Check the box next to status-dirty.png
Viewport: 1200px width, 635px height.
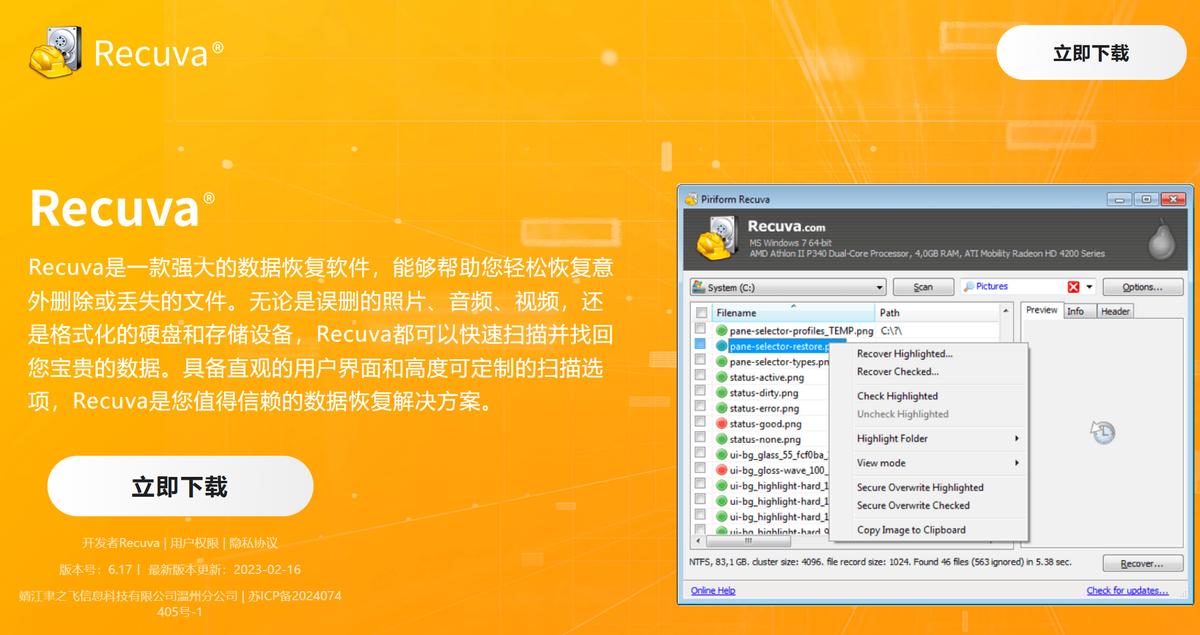(x=700, y=393)
